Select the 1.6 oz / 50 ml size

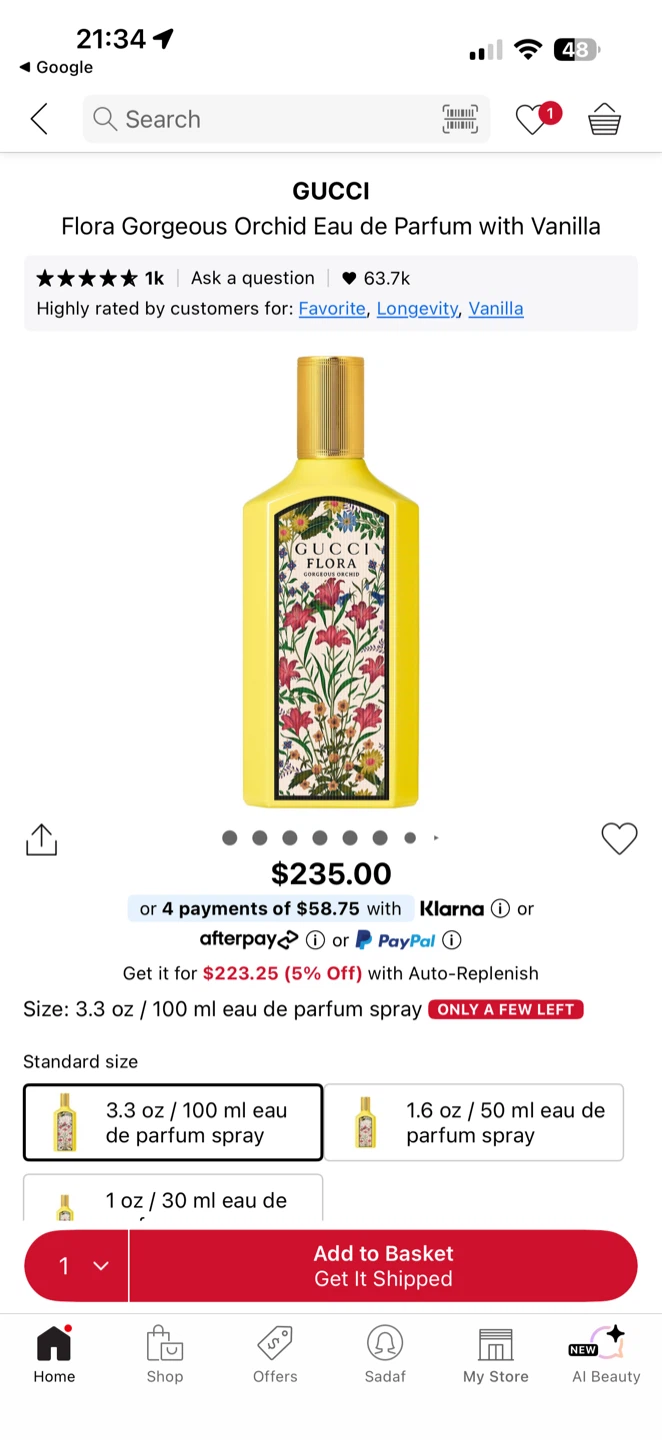click(x=474, y=1122)
